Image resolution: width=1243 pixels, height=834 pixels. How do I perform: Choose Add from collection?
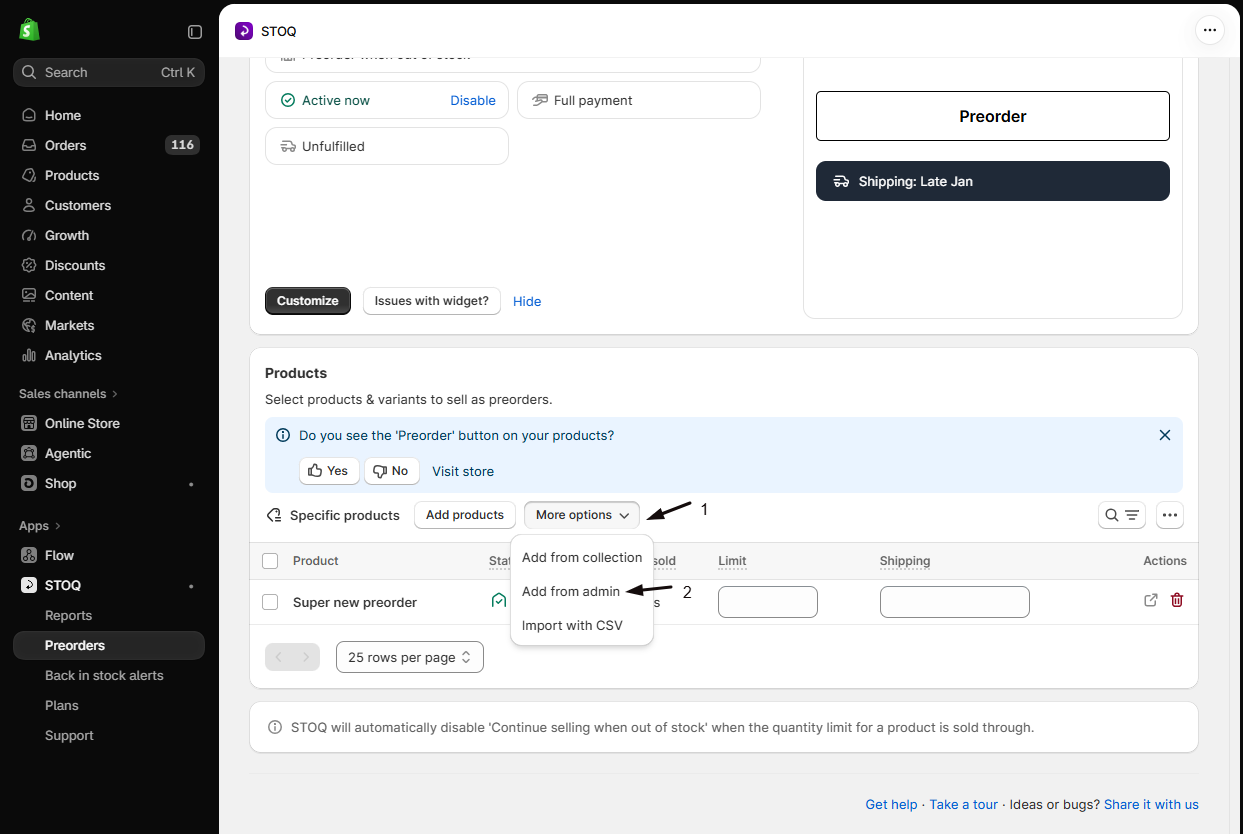[x=582, y=557]
